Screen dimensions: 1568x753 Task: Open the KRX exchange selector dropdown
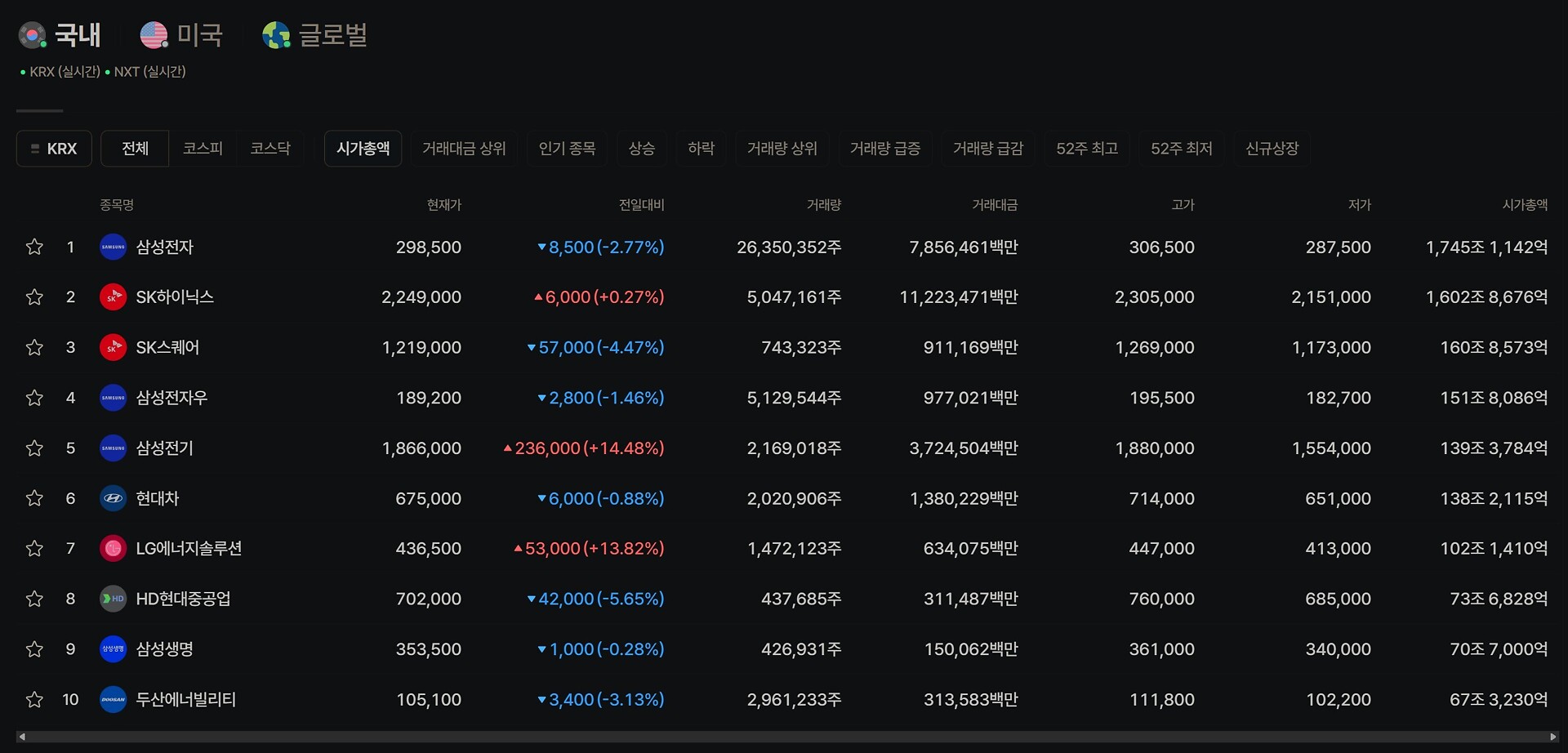tap(54, 149)
